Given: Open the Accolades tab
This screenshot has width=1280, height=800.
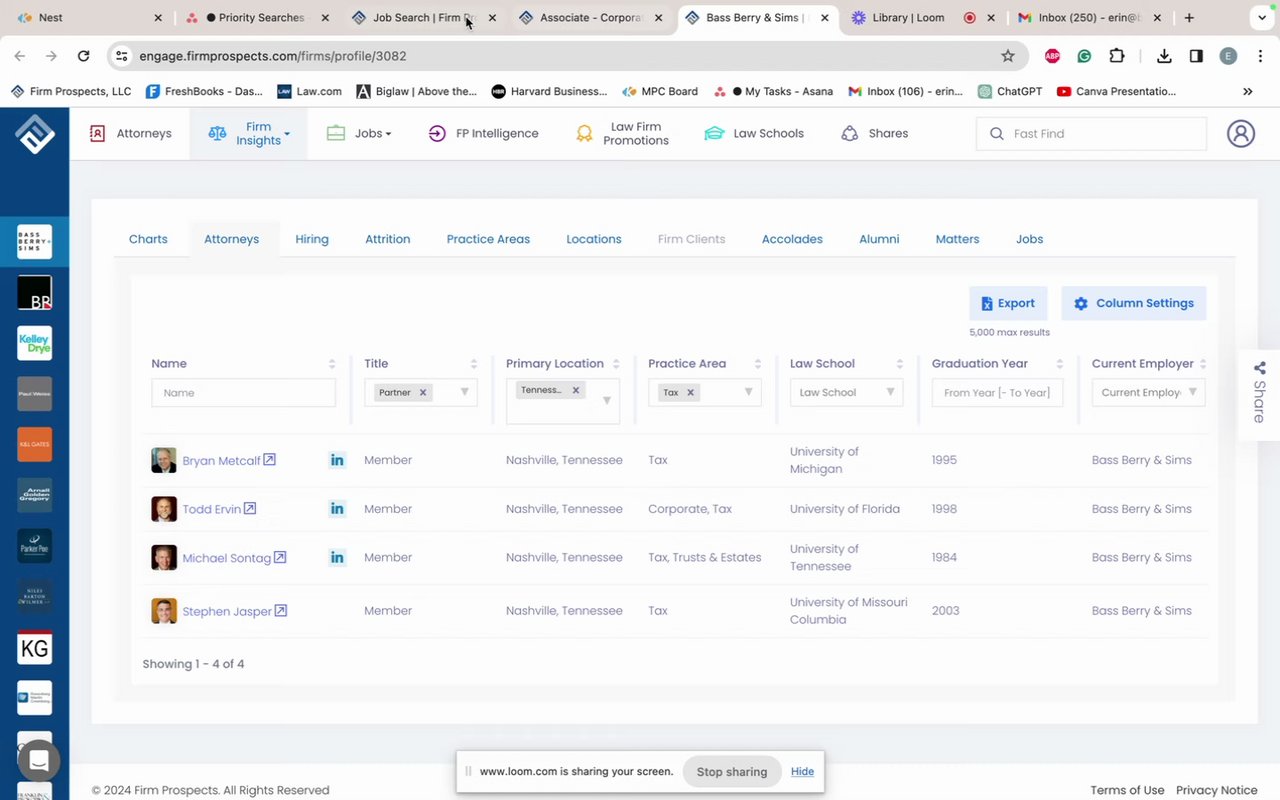Looking at the screenshot, I should (792, 239).
